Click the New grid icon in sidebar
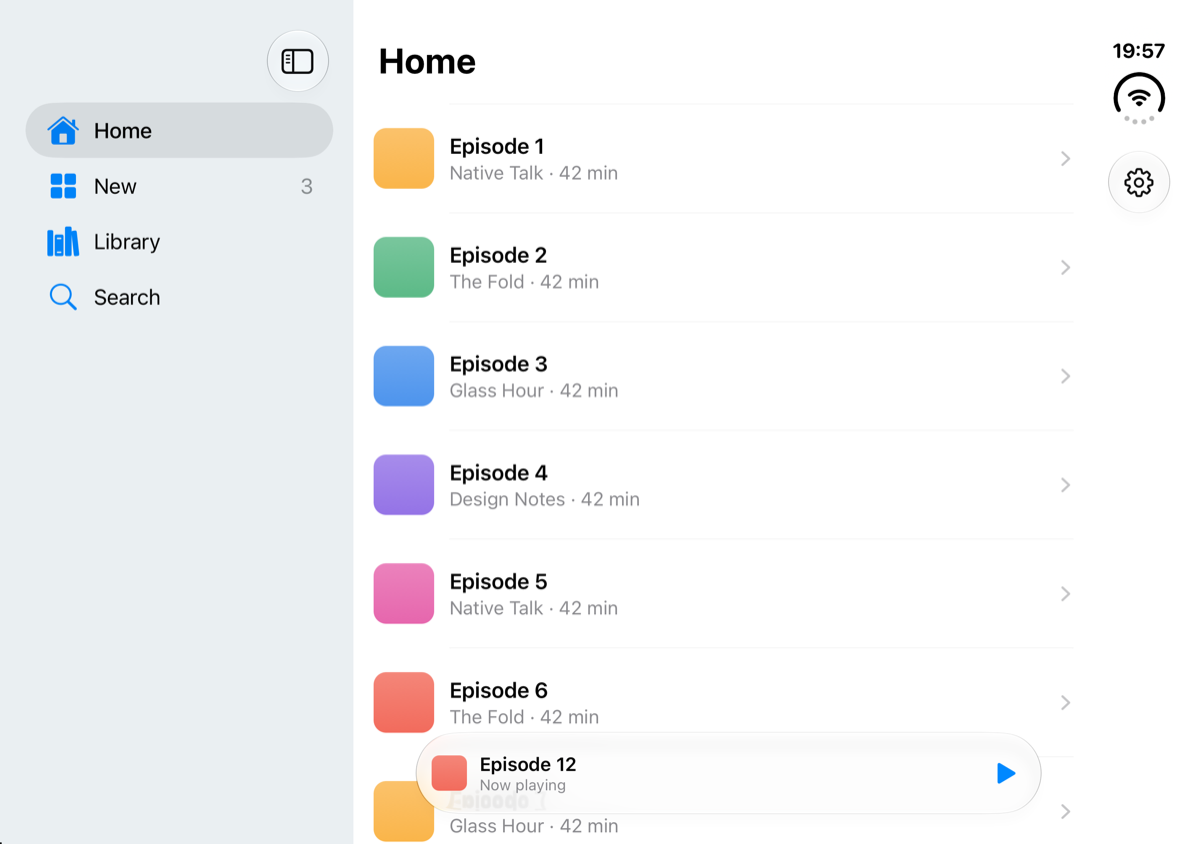 click(63, 186)
